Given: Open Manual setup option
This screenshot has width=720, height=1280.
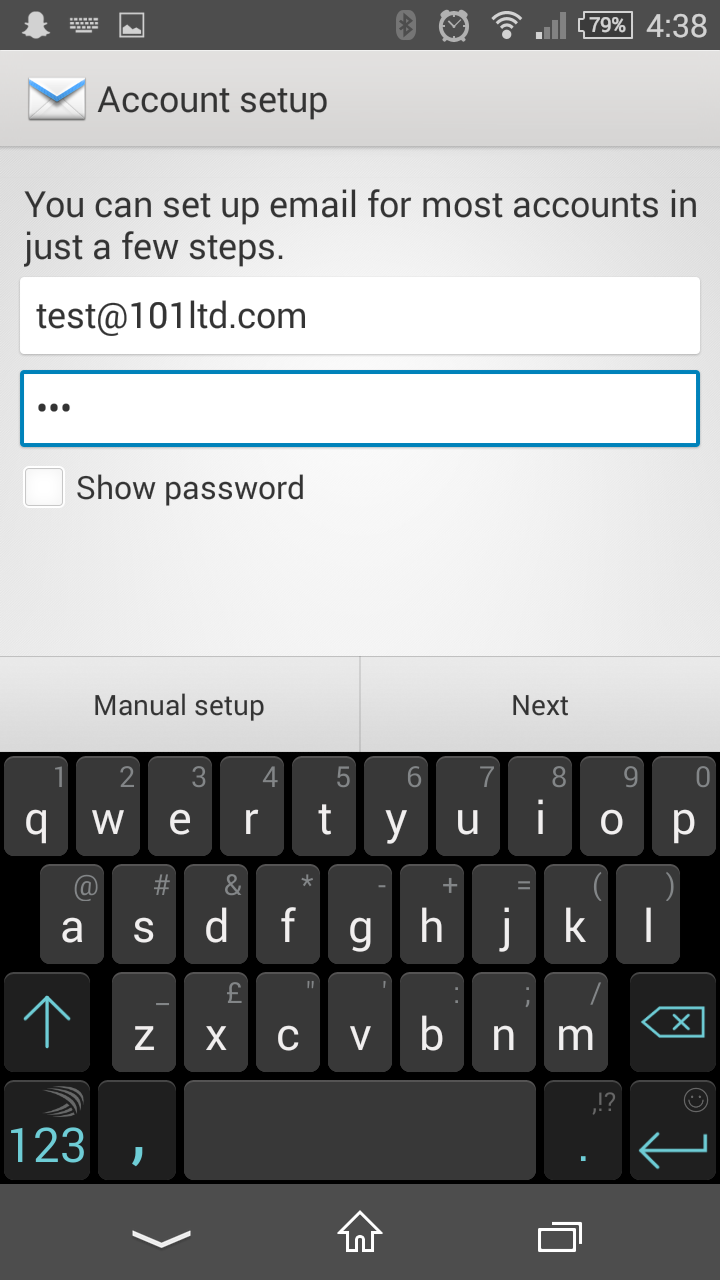Looking at the screenshot, I should (x=179, y=705).
